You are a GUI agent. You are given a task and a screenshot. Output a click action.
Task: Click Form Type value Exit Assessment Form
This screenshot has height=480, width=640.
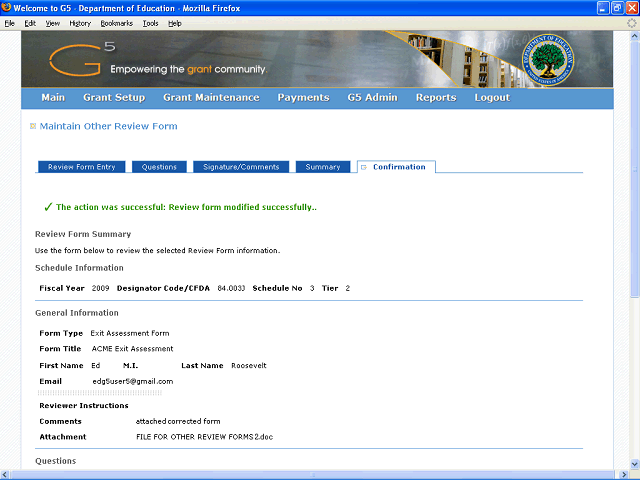130,333
